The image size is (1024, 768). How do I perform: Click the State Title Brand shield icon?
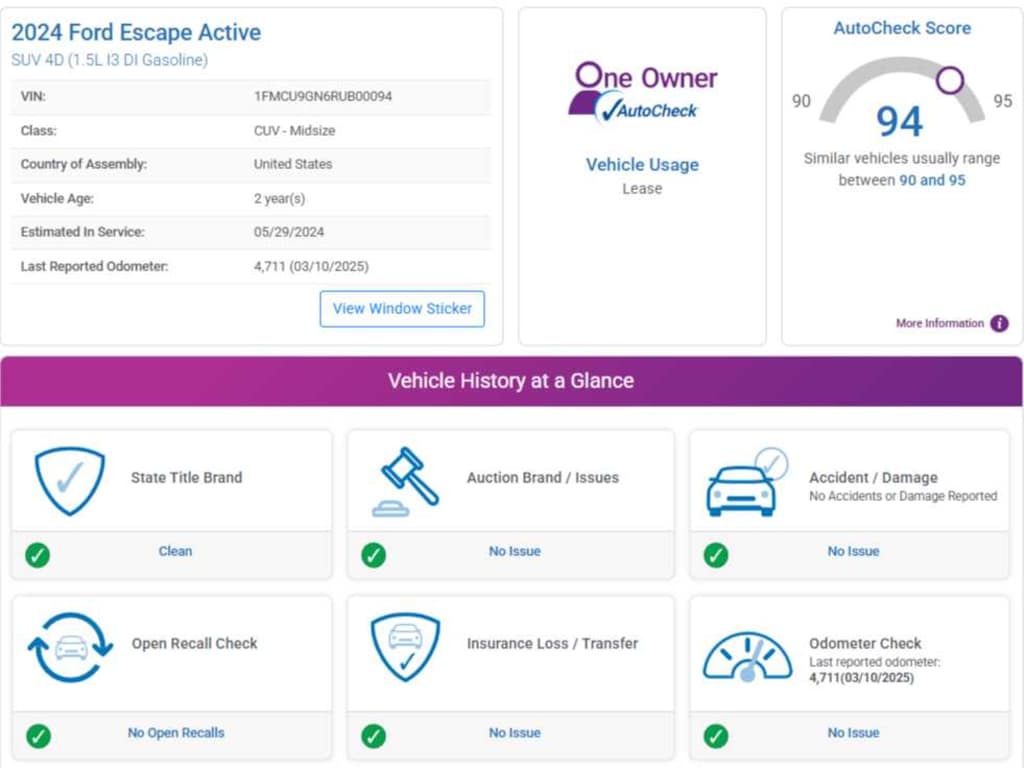[69, 481]
